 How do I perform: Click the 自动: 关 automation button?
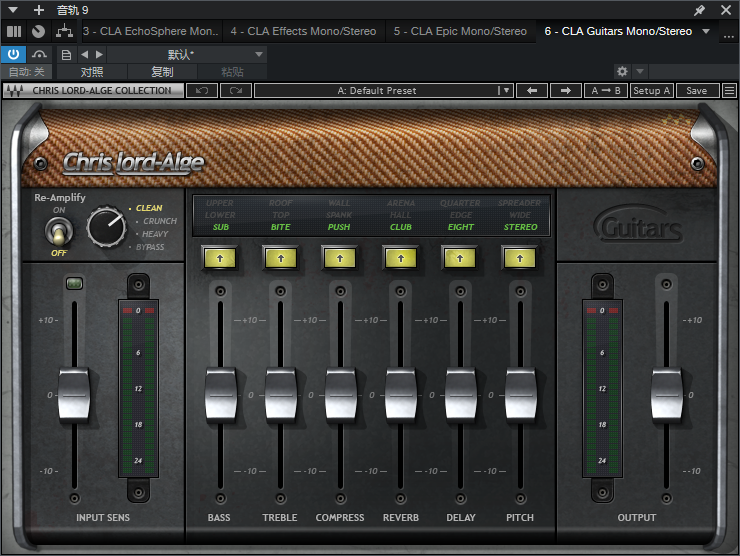click(27, 72)
